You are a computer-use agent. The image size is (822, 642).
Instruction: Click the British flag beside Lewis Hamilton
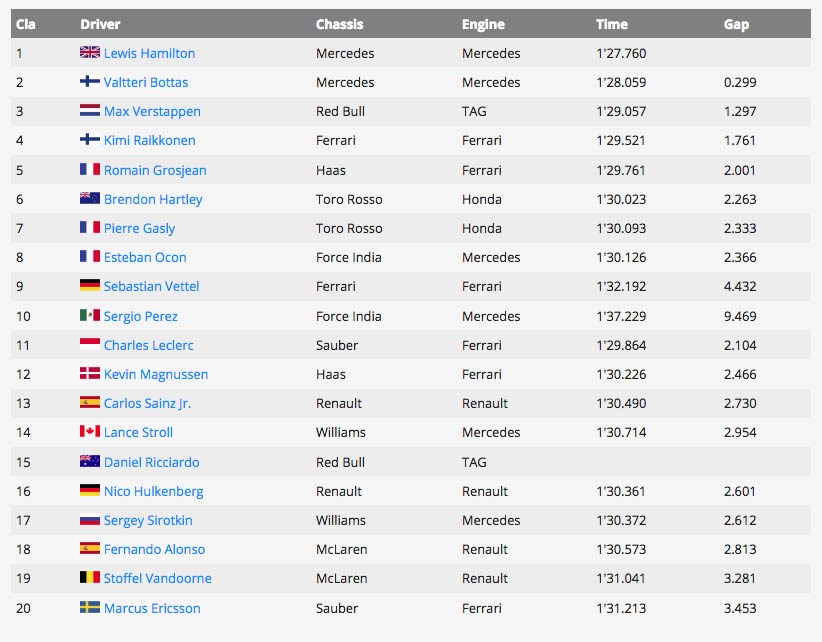tap(89, 53)
